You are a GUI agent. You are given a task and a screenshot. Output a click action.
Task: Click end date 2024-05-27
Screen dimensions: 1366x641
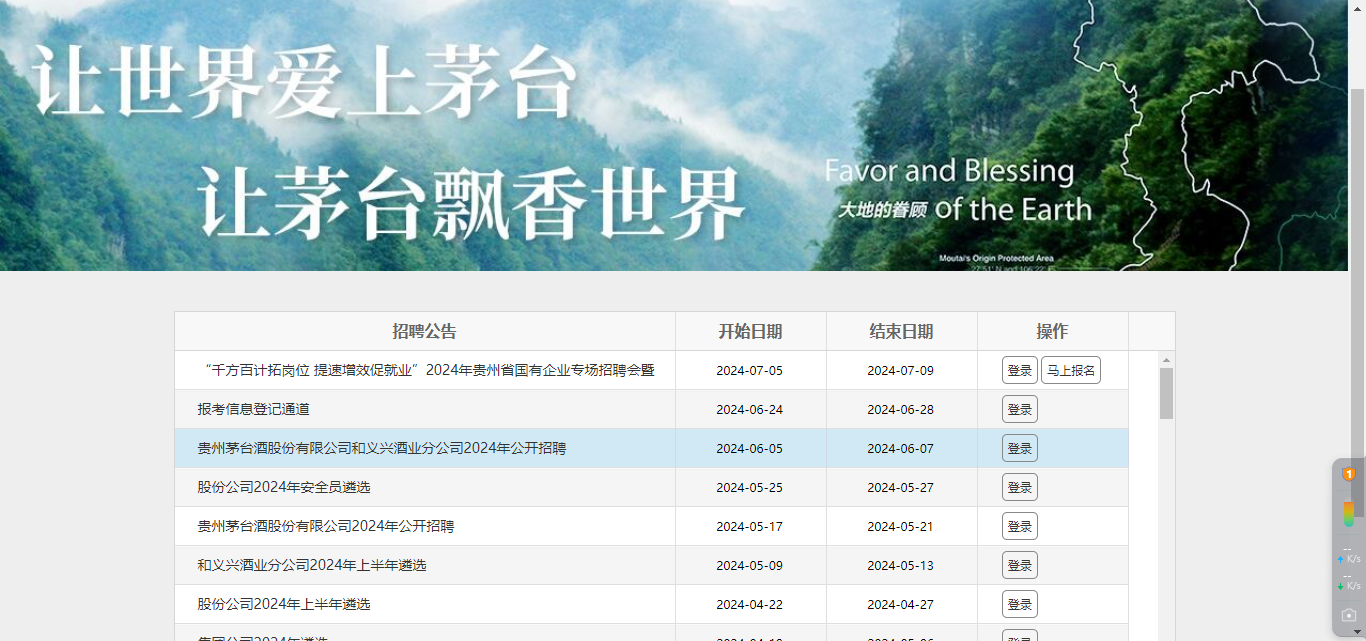(x=901, y=487)
